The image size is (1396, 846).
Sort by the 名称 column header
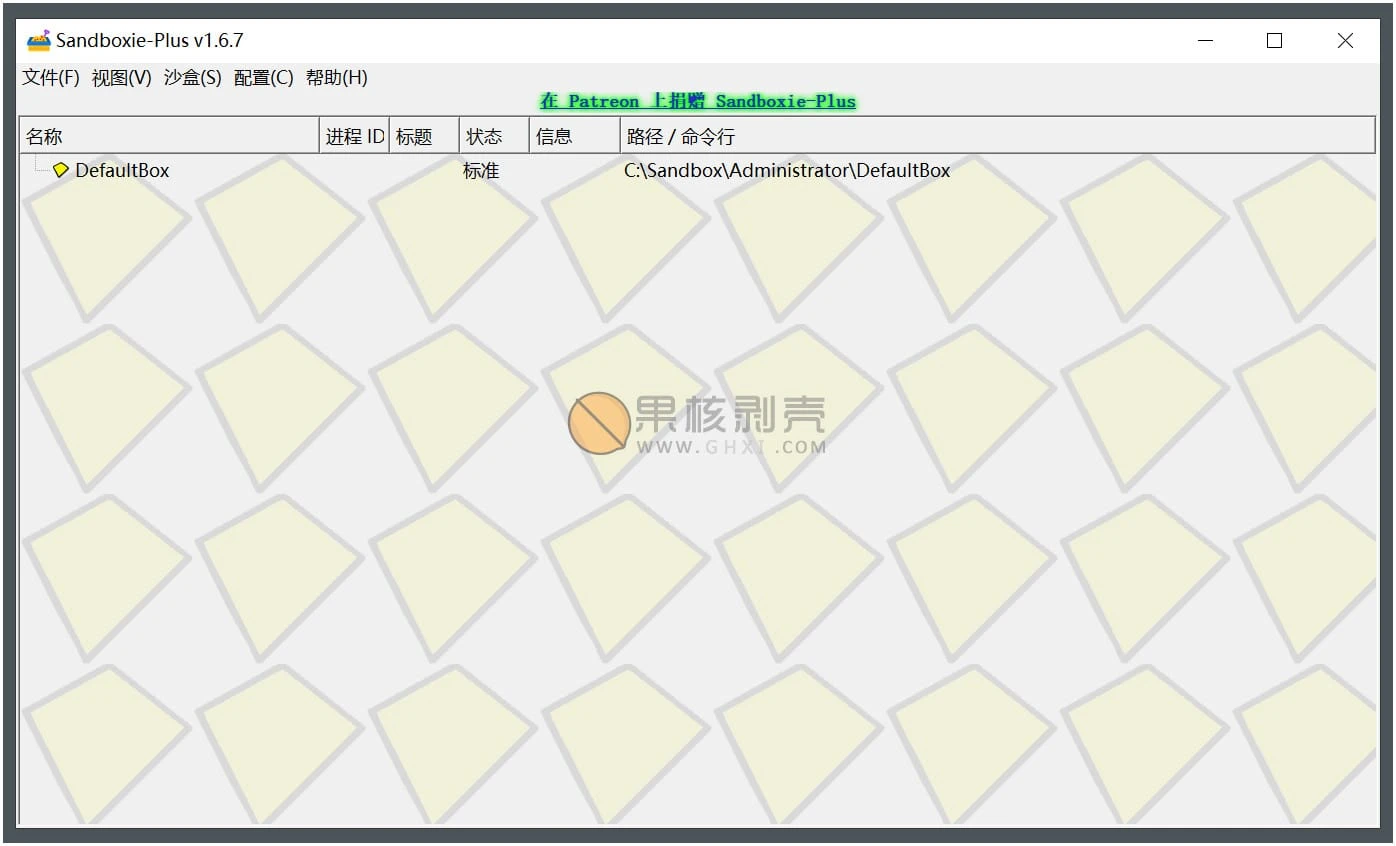coord(169,136)
